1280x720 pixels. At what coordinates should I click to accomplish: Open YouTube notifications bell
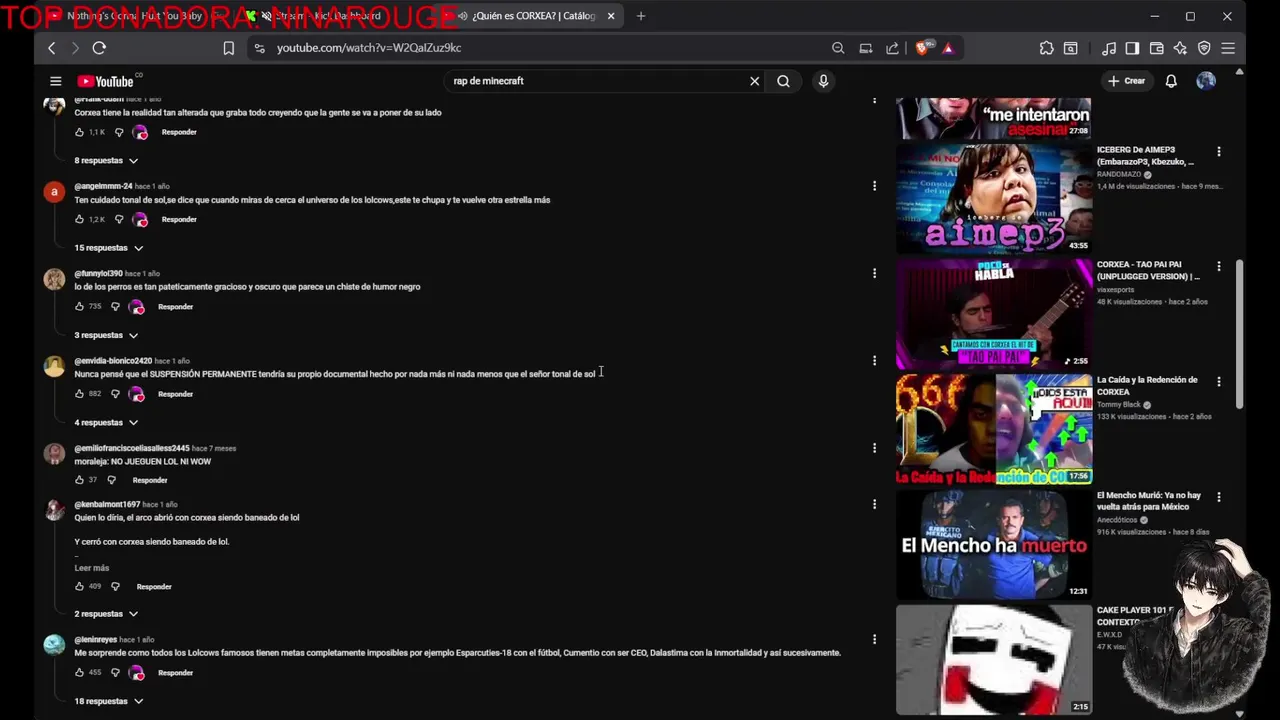(1171, 81)
